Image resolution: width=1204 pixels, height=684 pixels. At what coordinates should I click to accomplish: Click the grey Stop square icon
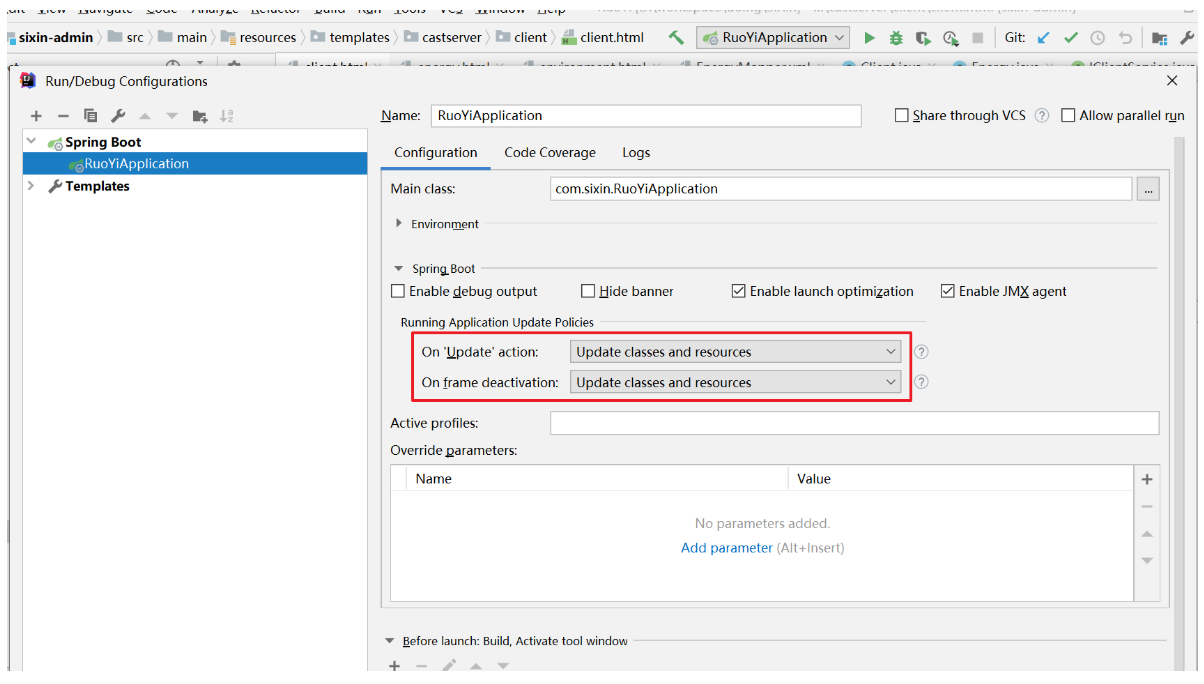click(977, 38)
